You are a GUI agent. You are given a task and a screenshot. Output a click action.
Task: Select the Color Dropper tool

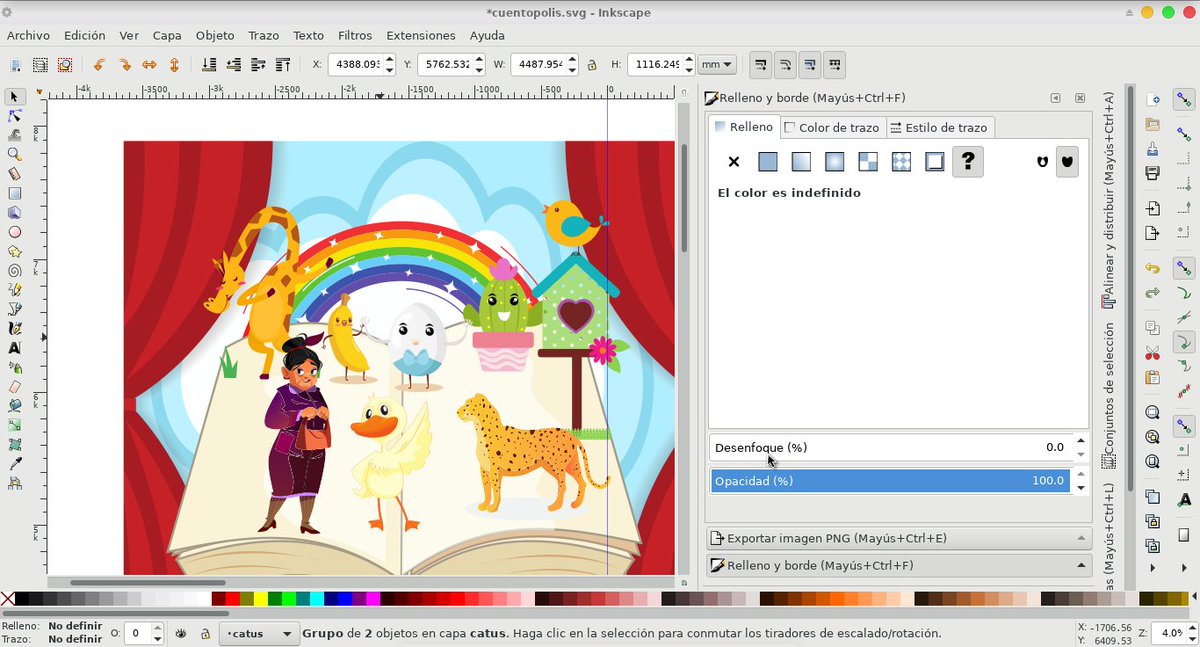(x=15, y=464)
